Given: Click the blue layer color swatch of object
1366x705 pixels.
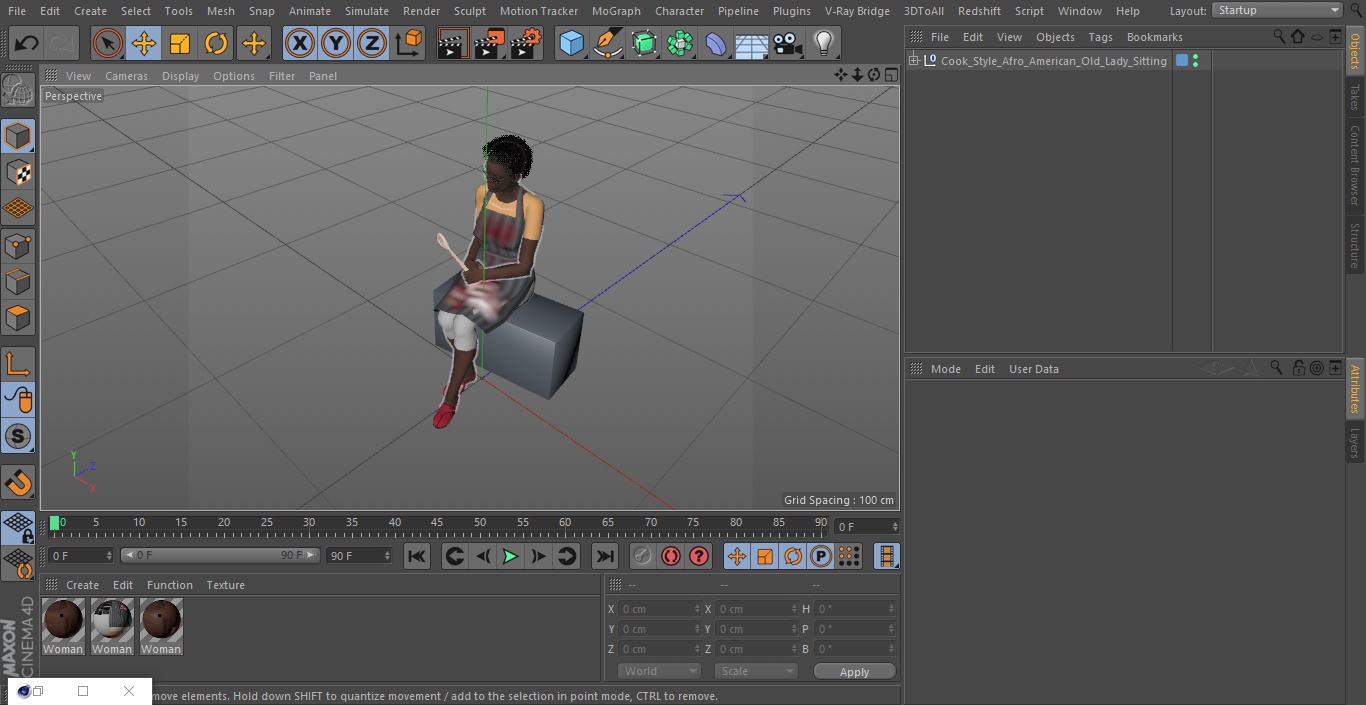Looking at the screenshot, I should tap(1182, 61).
